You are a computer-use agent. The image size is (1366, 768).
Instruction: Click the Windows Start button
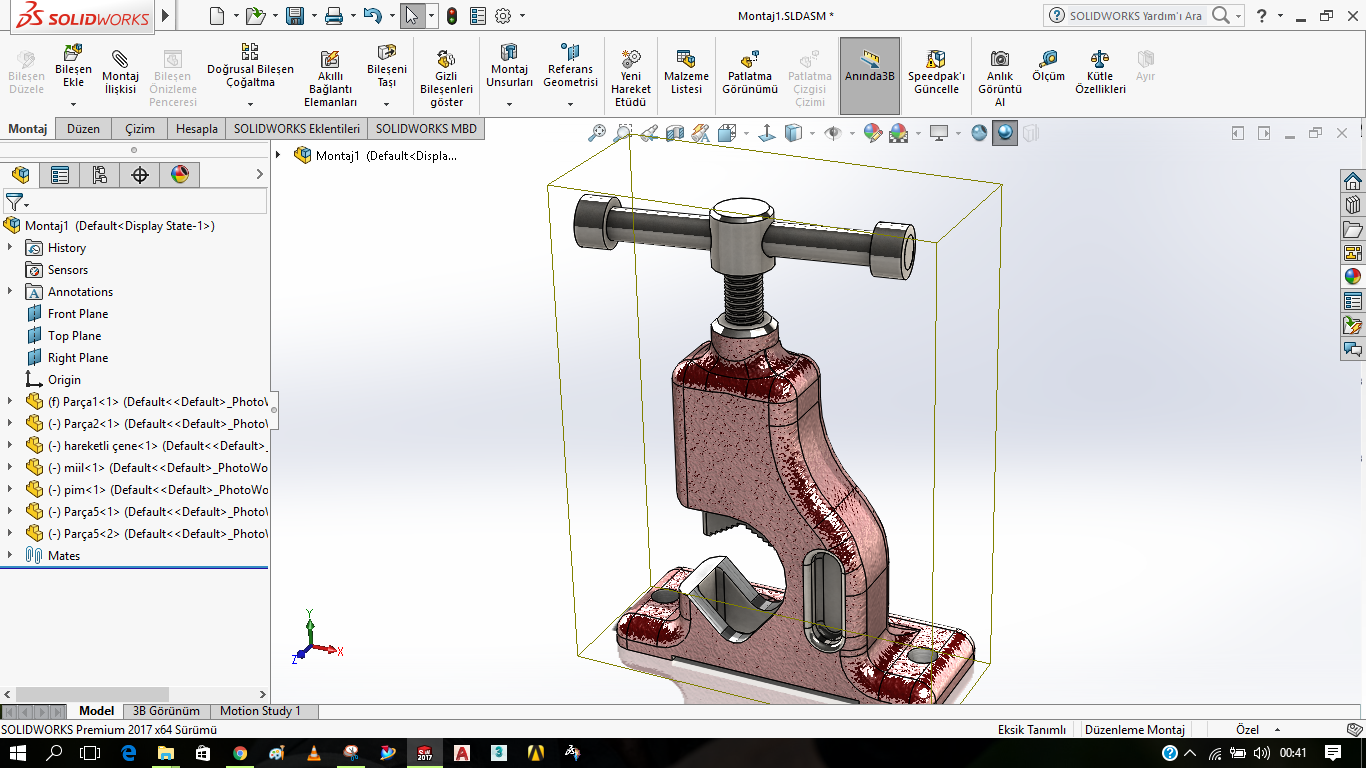pos(17,752)
